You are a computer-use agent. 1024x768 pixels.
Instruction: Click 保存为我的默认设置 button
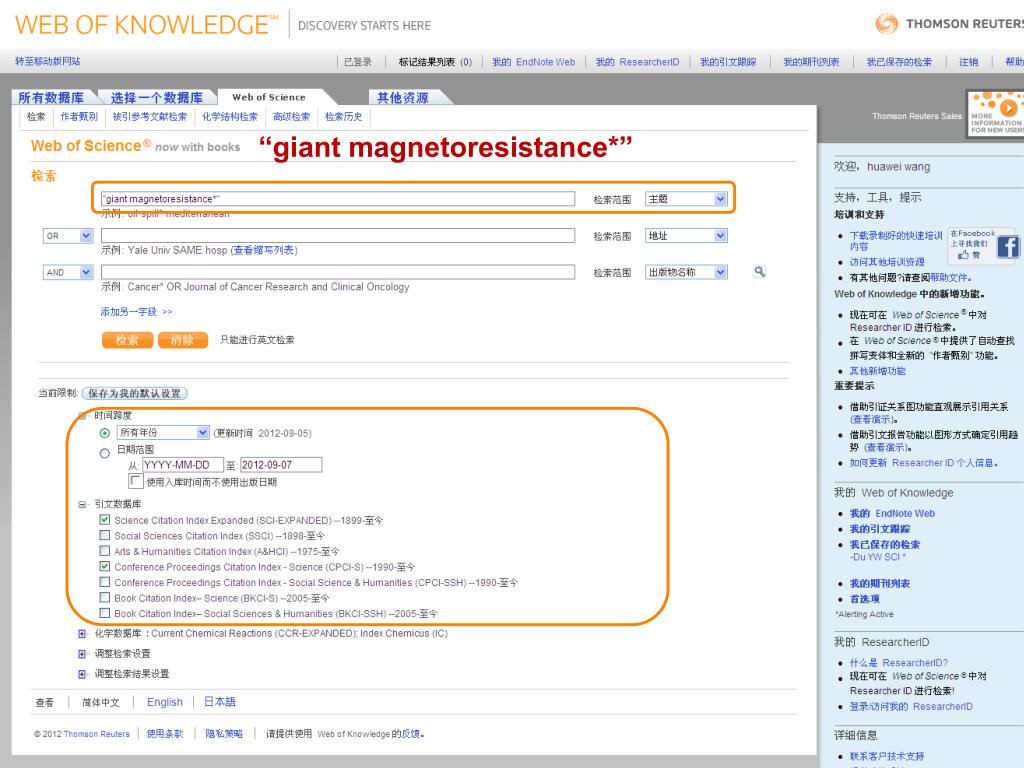tap(135, 393)
